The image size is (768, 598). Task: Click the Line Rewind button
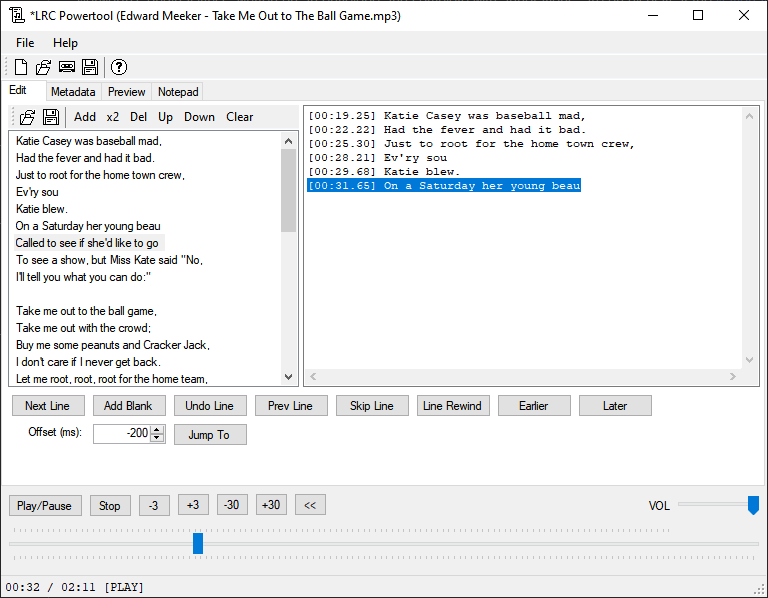pos(453,406)
